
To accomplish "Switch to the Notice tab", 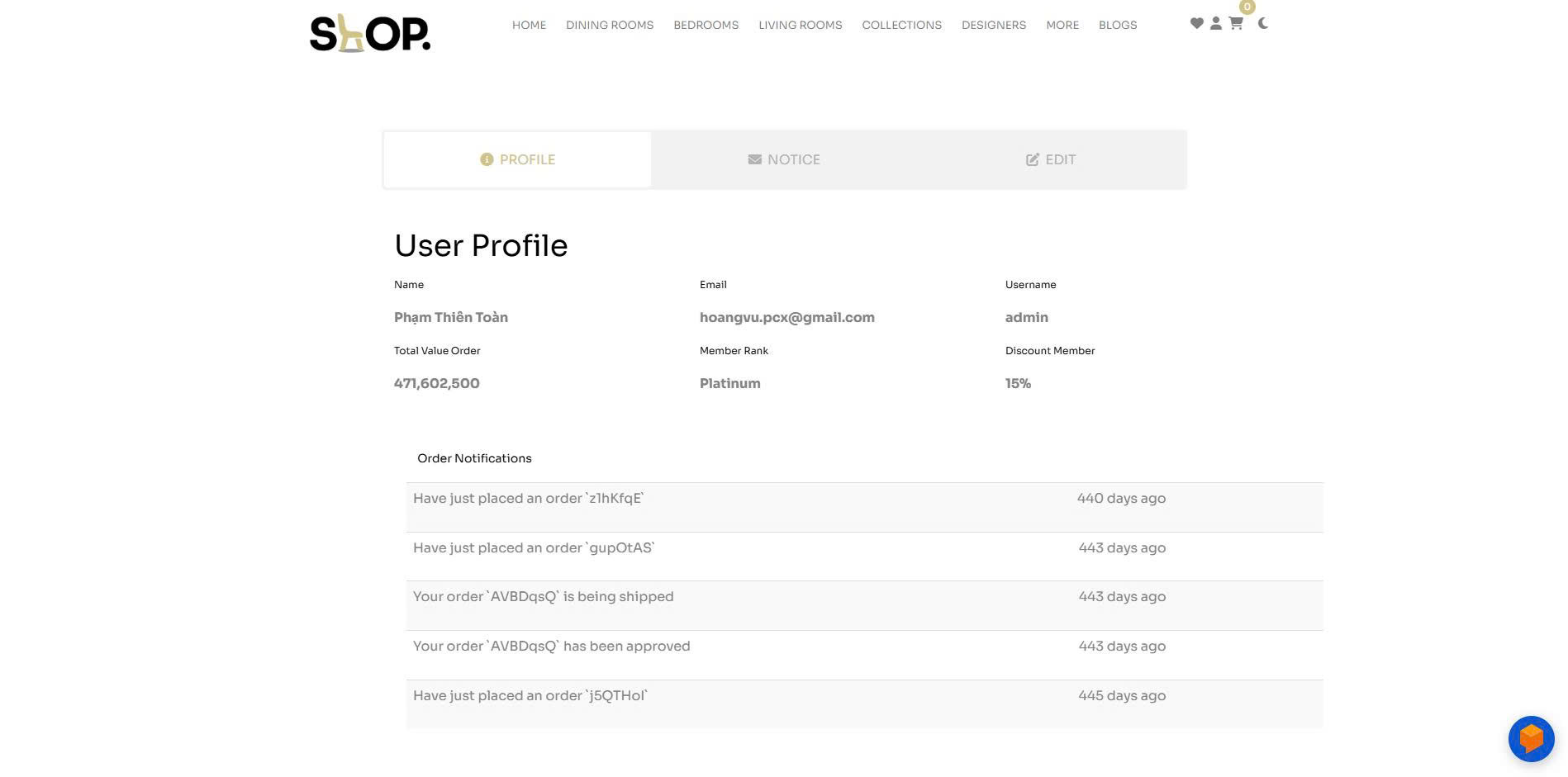I will pos(784,159).
